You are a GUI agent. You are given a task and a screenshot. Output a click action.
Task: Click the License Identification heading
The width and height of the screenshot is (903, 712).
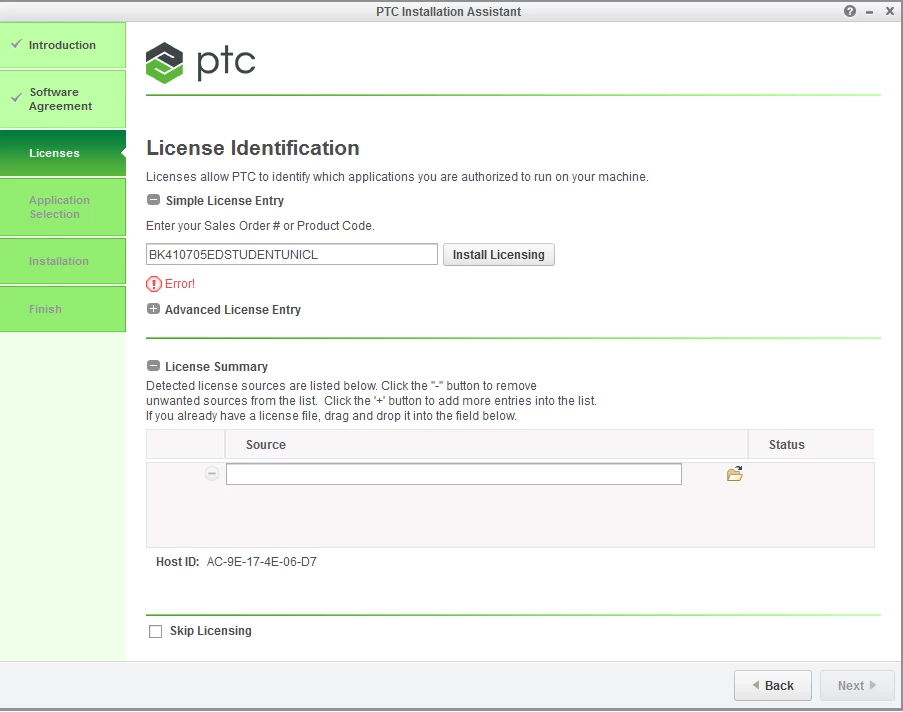click(x=253, y=148)
